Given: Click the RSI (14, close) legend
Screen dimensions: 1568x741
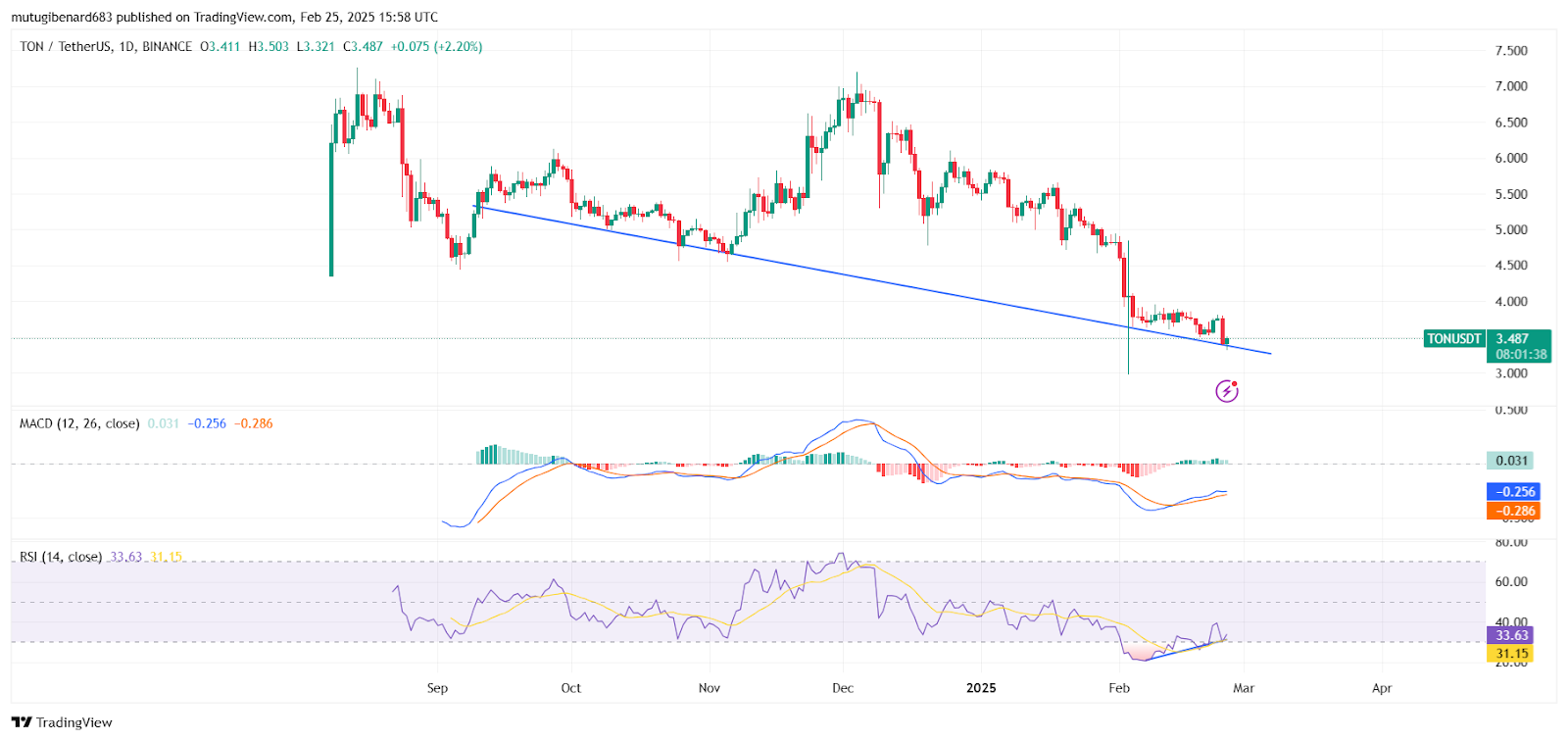Looking at the screenshot, I should point(61,557).
